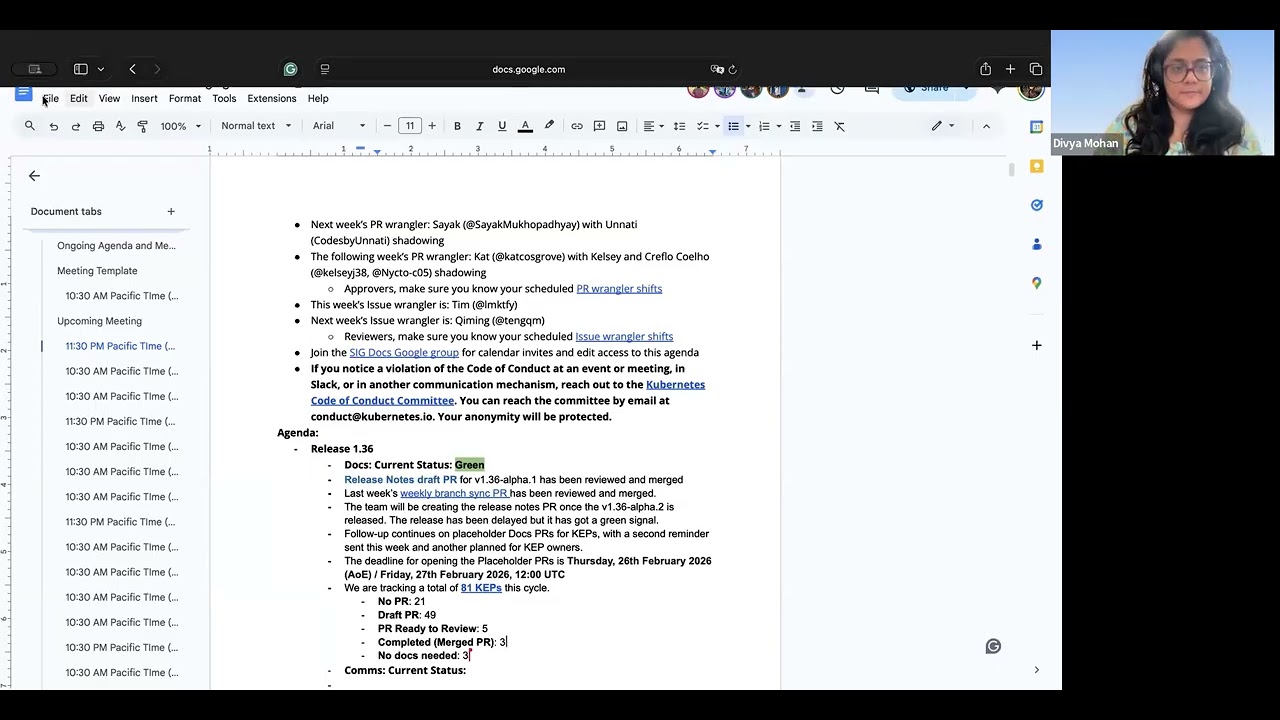Click the Grammarly badge in the document
1280x720 pixels.
993,646
